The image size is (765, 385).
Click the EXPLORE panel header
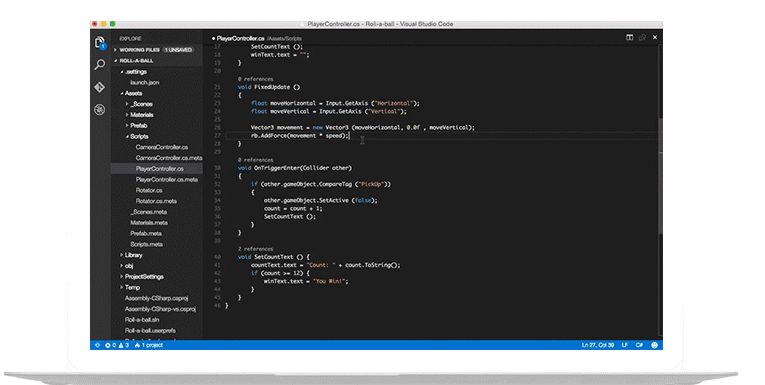tap(131, 39)
